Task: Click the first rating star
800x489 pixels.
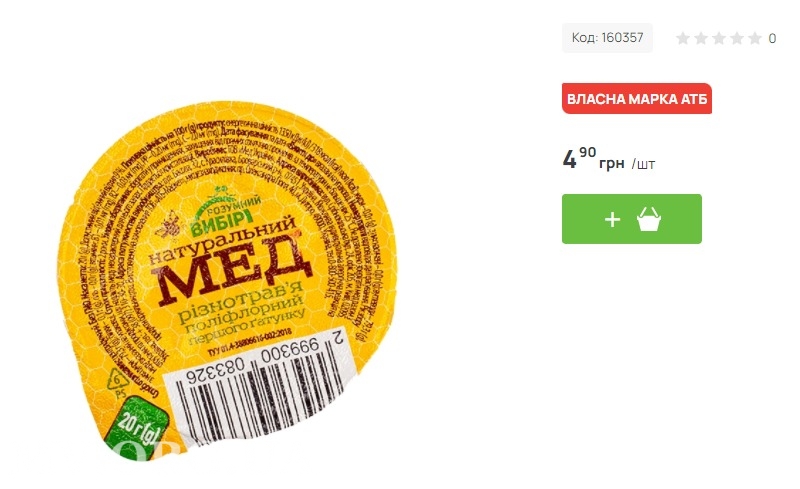Action: pos(683,38)
